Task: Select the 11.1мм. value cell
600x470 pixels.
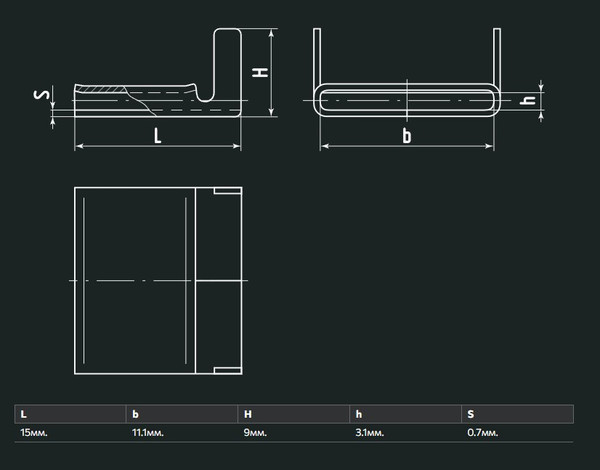Action: coord(147,431)
